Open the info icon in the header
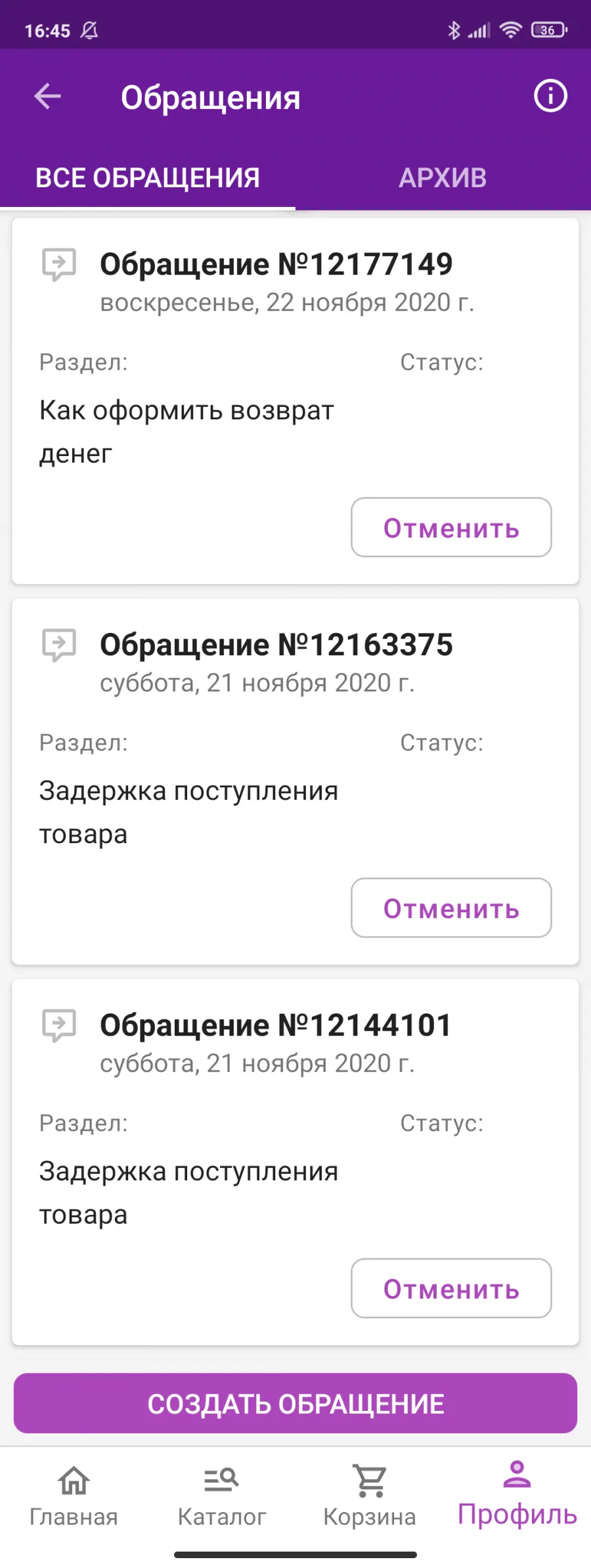 (550, 96)
